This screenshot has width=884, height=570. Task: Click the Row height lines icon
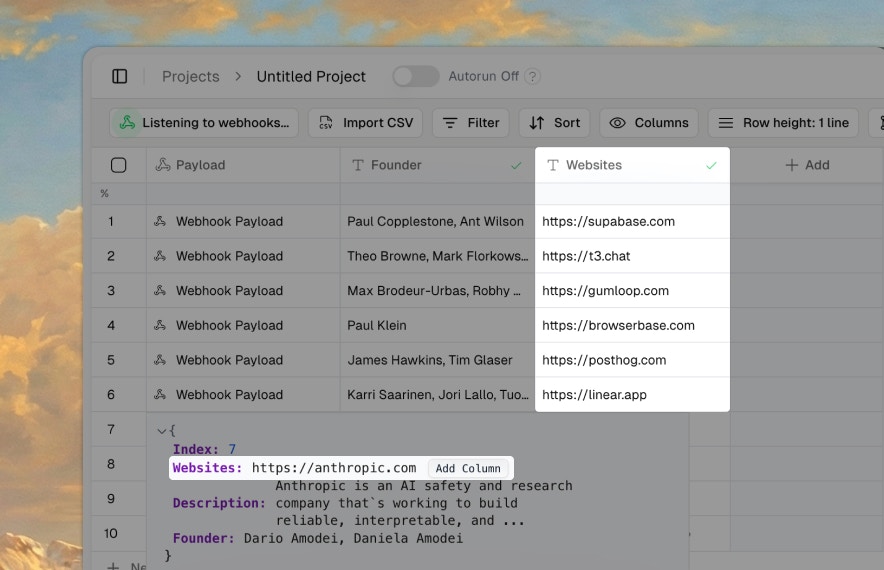pyautogui.click(x=726, y=123)
